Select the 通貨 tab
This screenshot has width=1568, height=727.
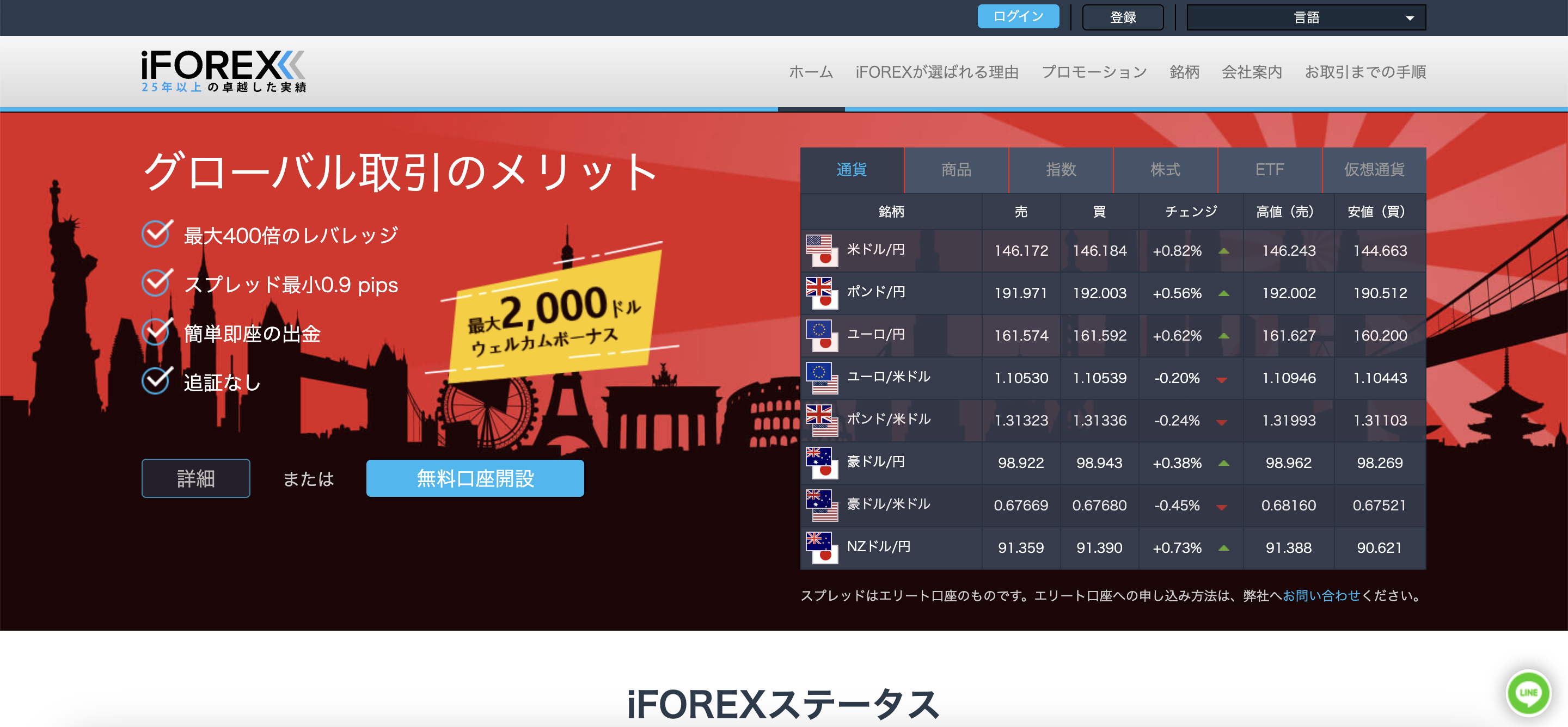pos(852,170)
